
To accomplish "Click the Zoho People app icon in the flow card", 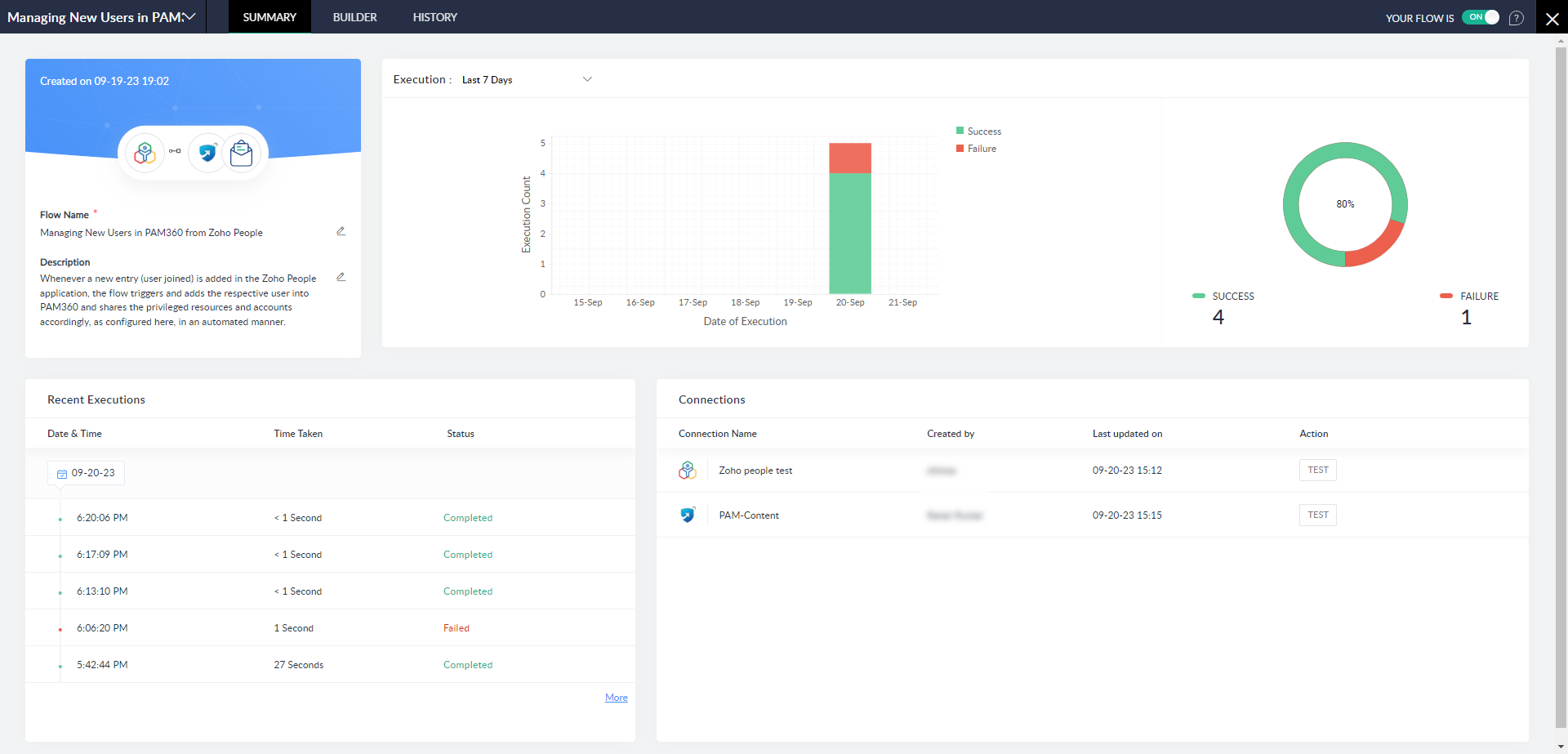I will click(145, 153).
